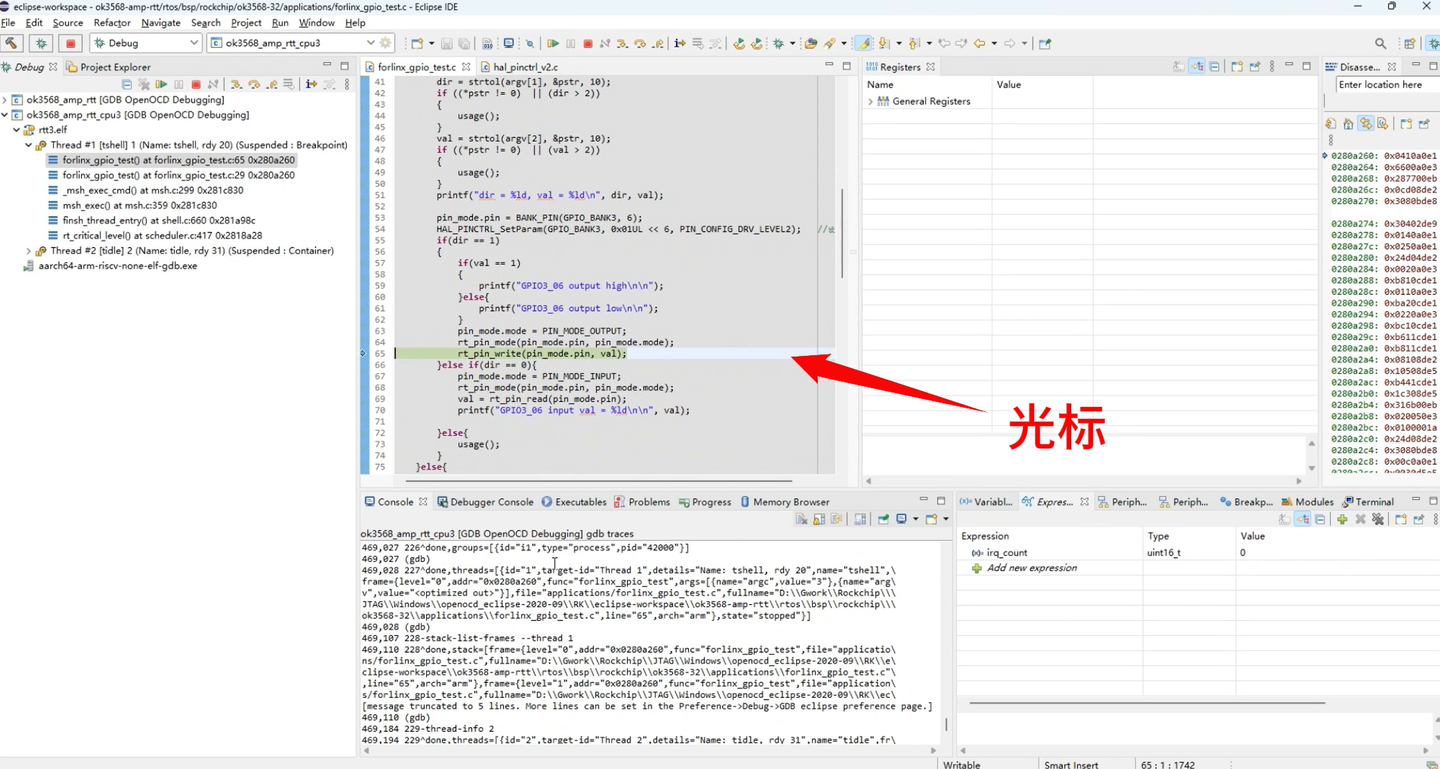1440x769 pixels.
Task: Toggle Instruction Stepping Mode in main toolbar
Action: (680, 43)
